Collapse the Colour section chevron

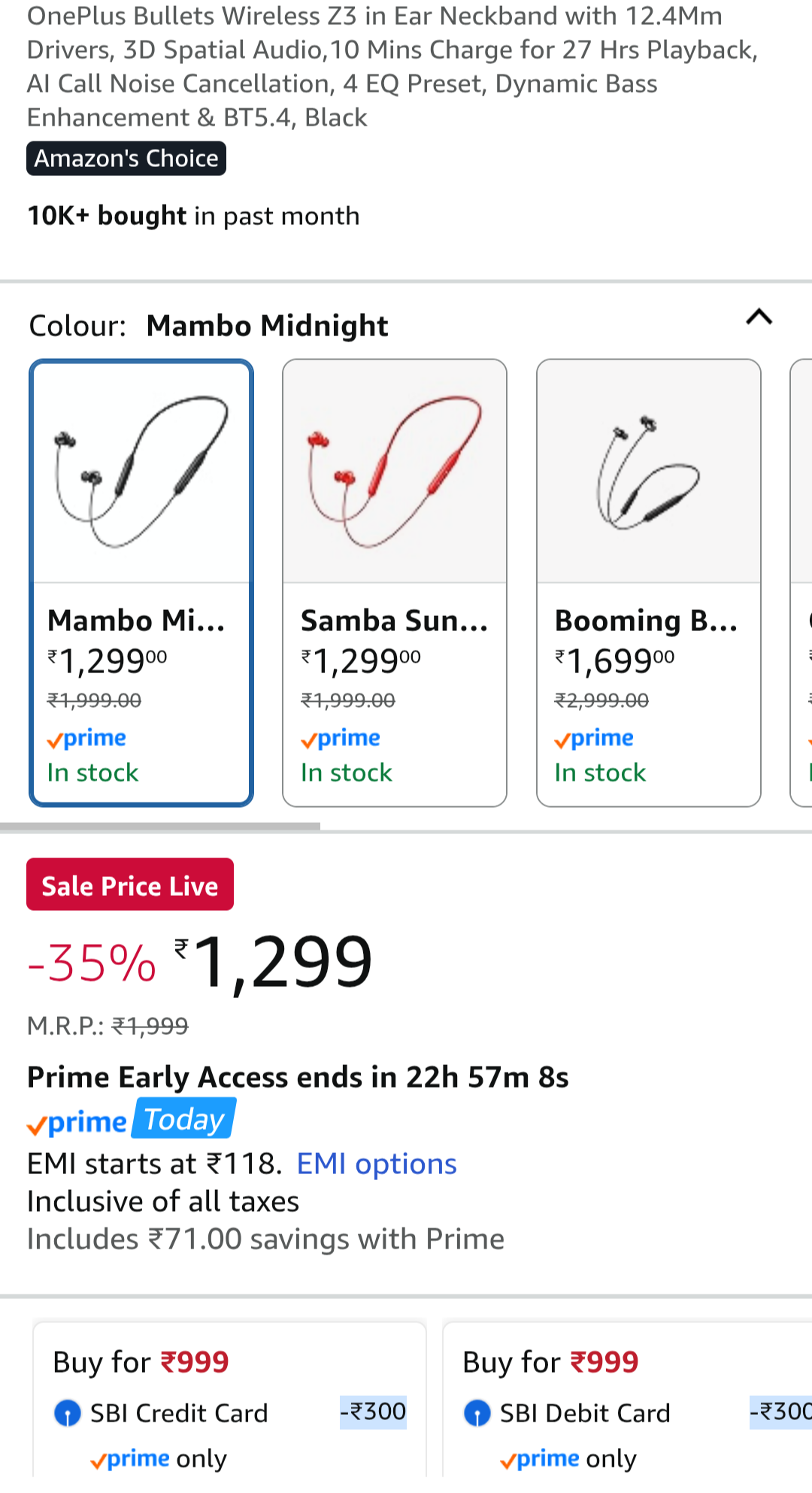759,317
